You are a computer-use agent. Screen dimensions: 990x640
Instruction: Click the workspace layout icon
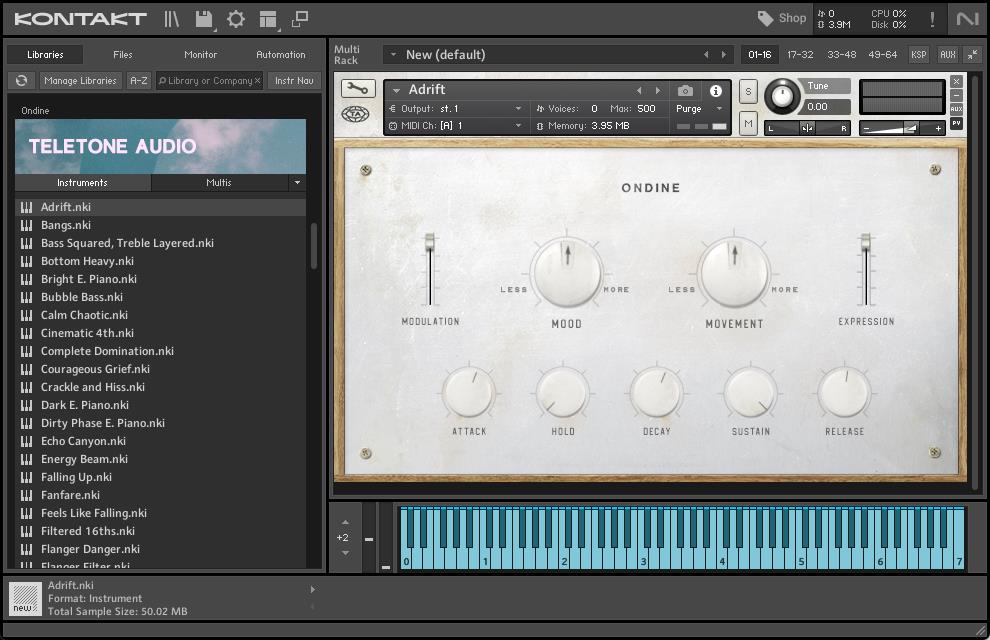(x=267, y=19)
